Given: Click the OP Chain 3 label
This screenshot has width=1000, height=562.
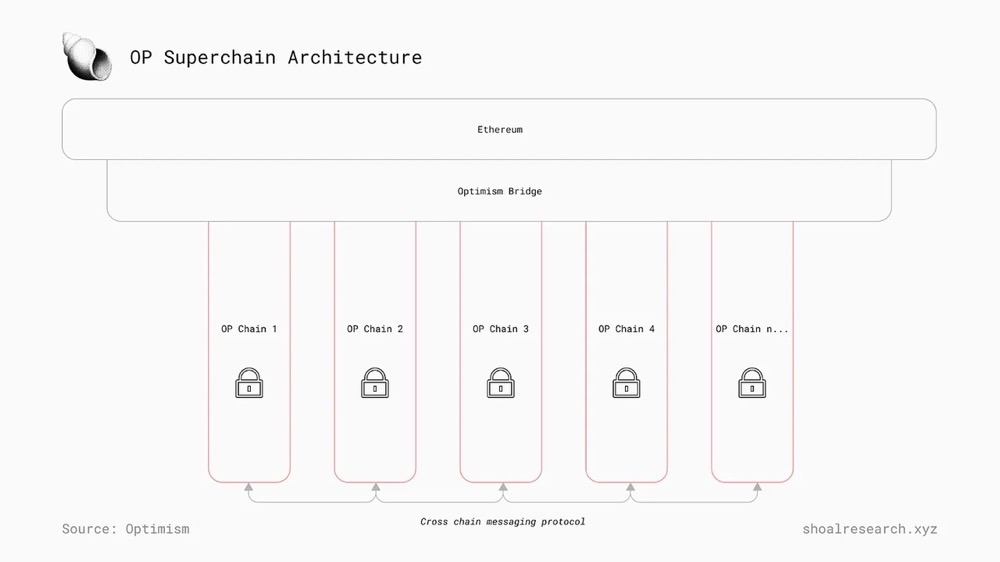Looking at the screenshot, I should [x=501, y=329].
